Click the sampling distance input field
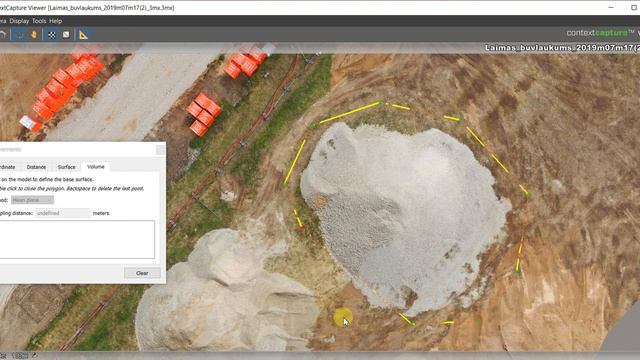This screenshot has height=360, width=640. tap(62, 213)
